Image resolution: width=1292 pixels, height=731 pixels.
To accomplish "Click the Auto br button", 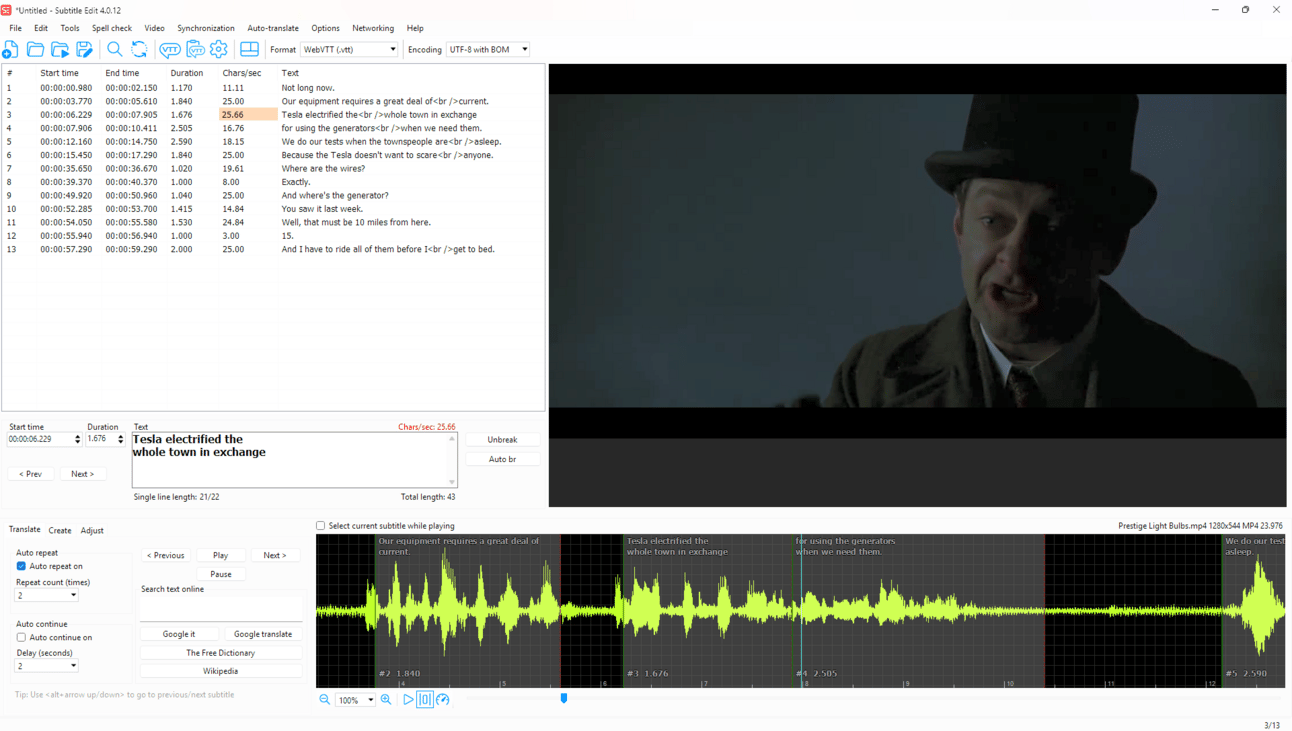I will click(x=502, y=459).
